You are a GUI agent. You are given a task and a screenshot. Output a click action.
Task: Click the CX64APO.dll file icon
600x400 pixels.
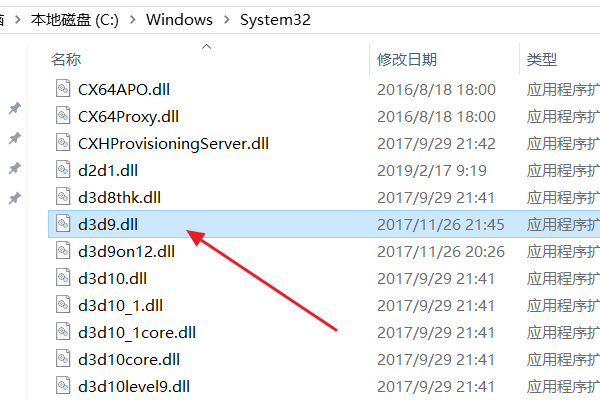(63, 89)
